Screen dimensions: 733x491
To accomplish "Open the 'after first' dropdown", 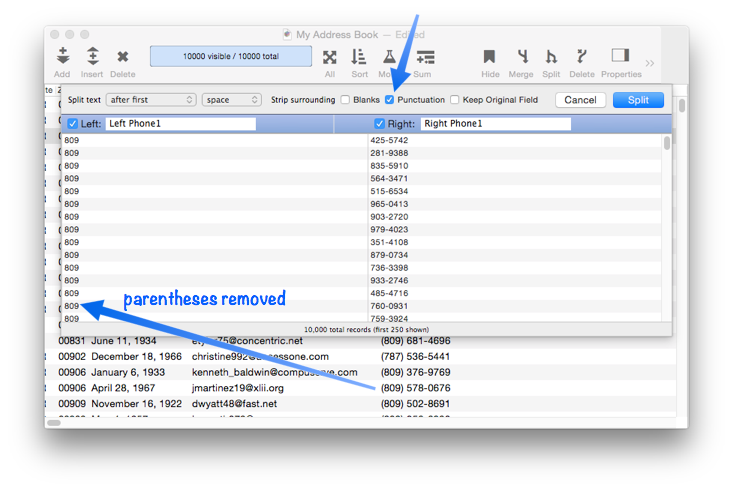I will coord(150,100).
